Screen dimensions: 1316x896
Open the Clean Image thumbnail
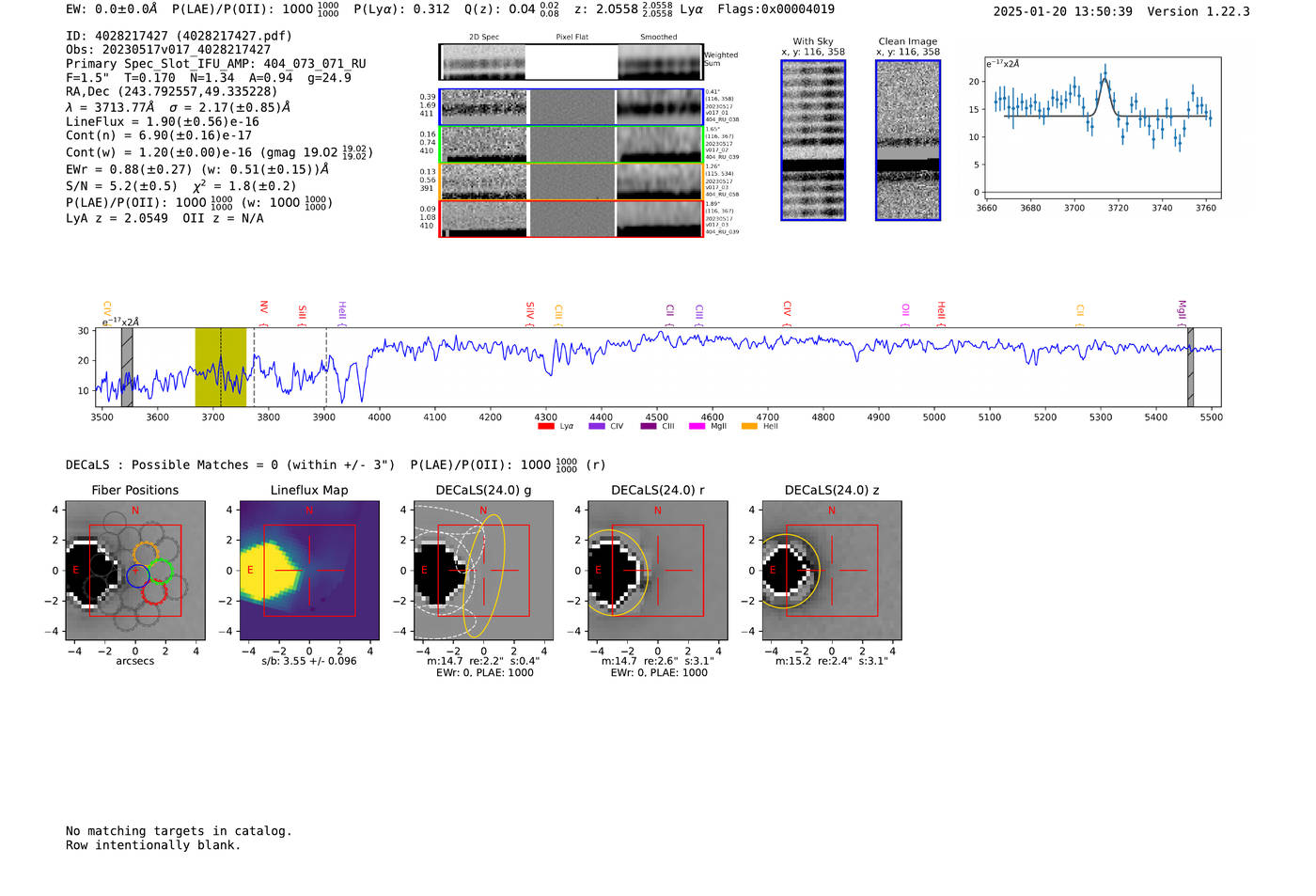click(908, 140)
